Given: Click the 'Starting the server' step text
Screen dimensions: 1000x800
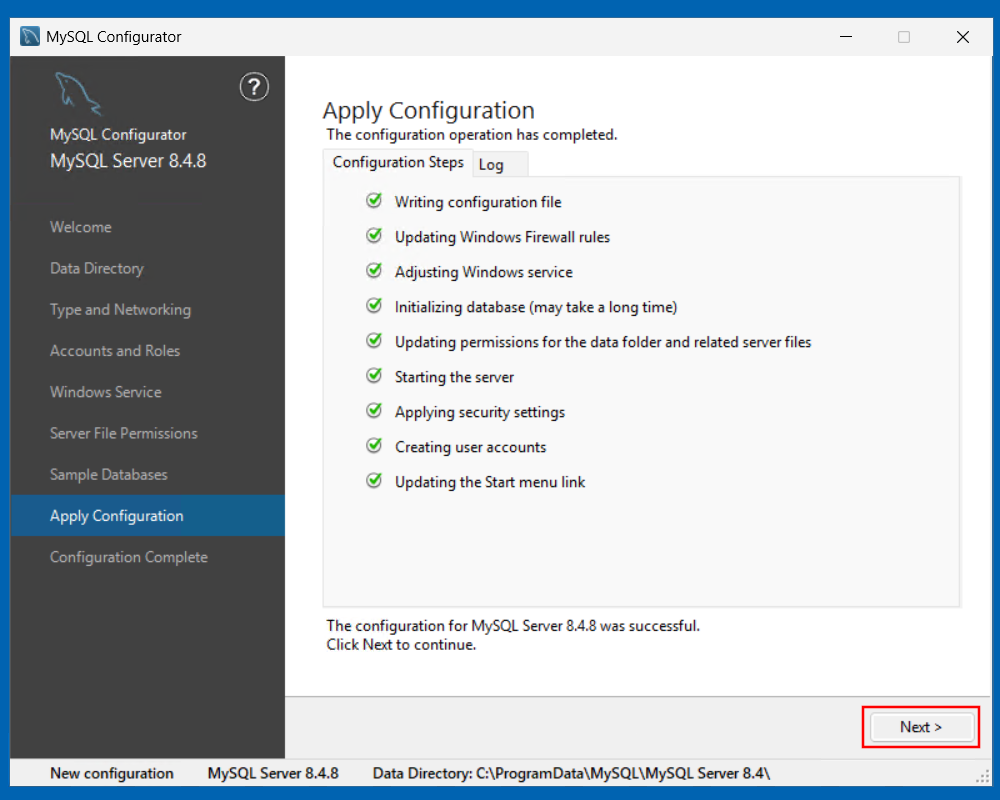Looking at the screenshot, I should (x=454, y=377).
